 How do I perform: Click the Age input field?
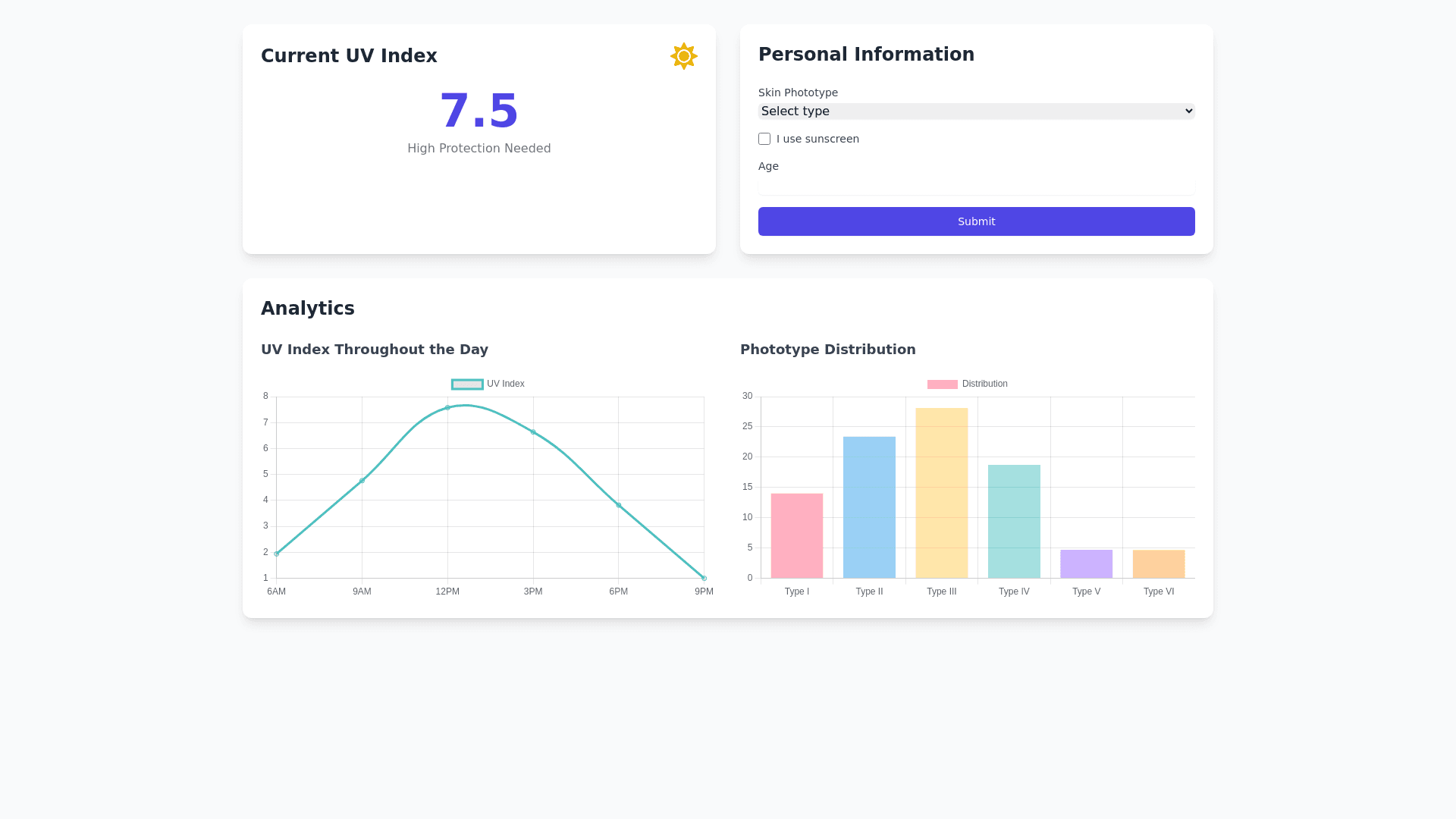(976, 187)
